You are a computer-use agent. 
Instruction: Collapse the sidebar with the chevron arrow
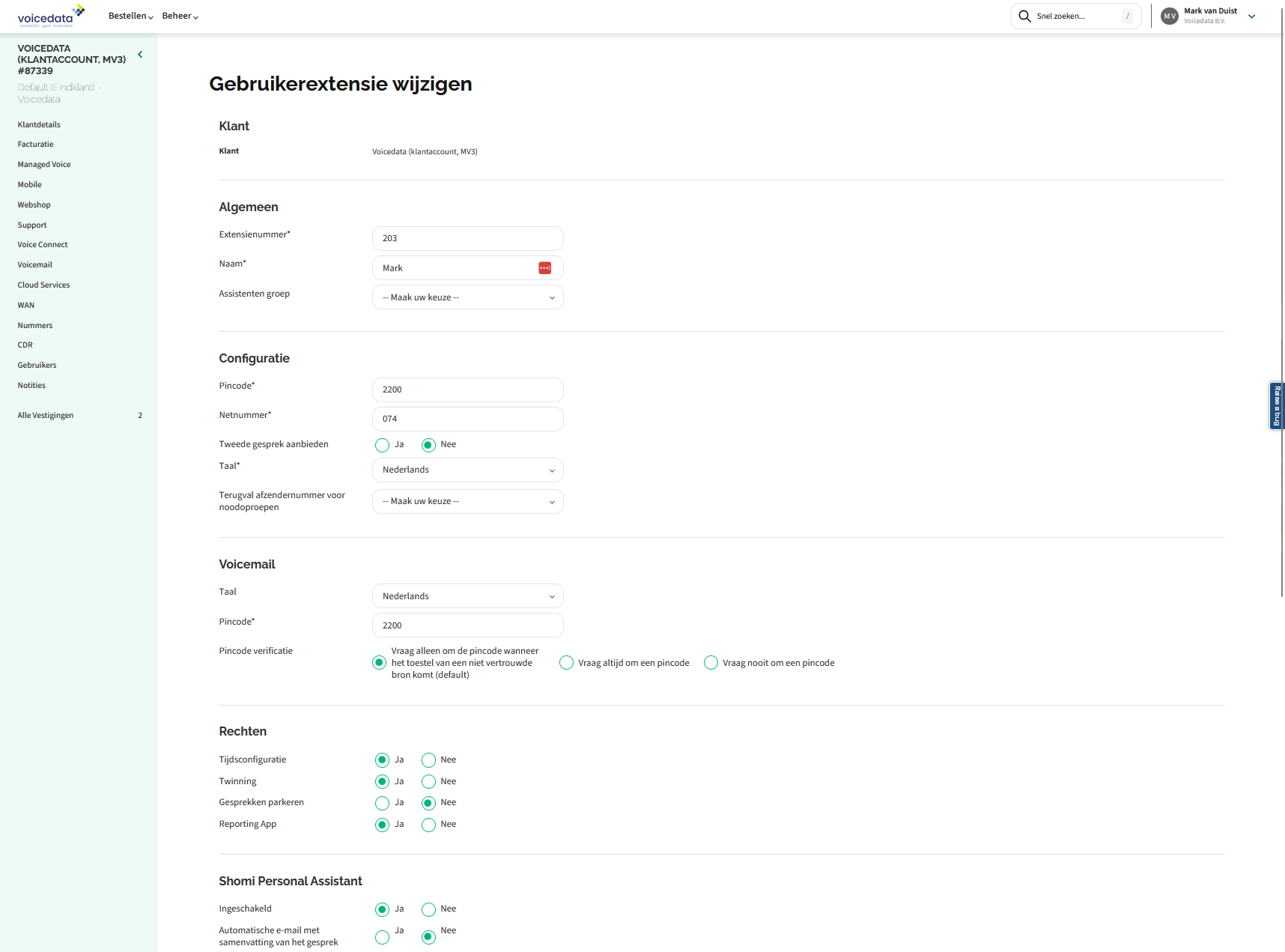pos(140,55)
